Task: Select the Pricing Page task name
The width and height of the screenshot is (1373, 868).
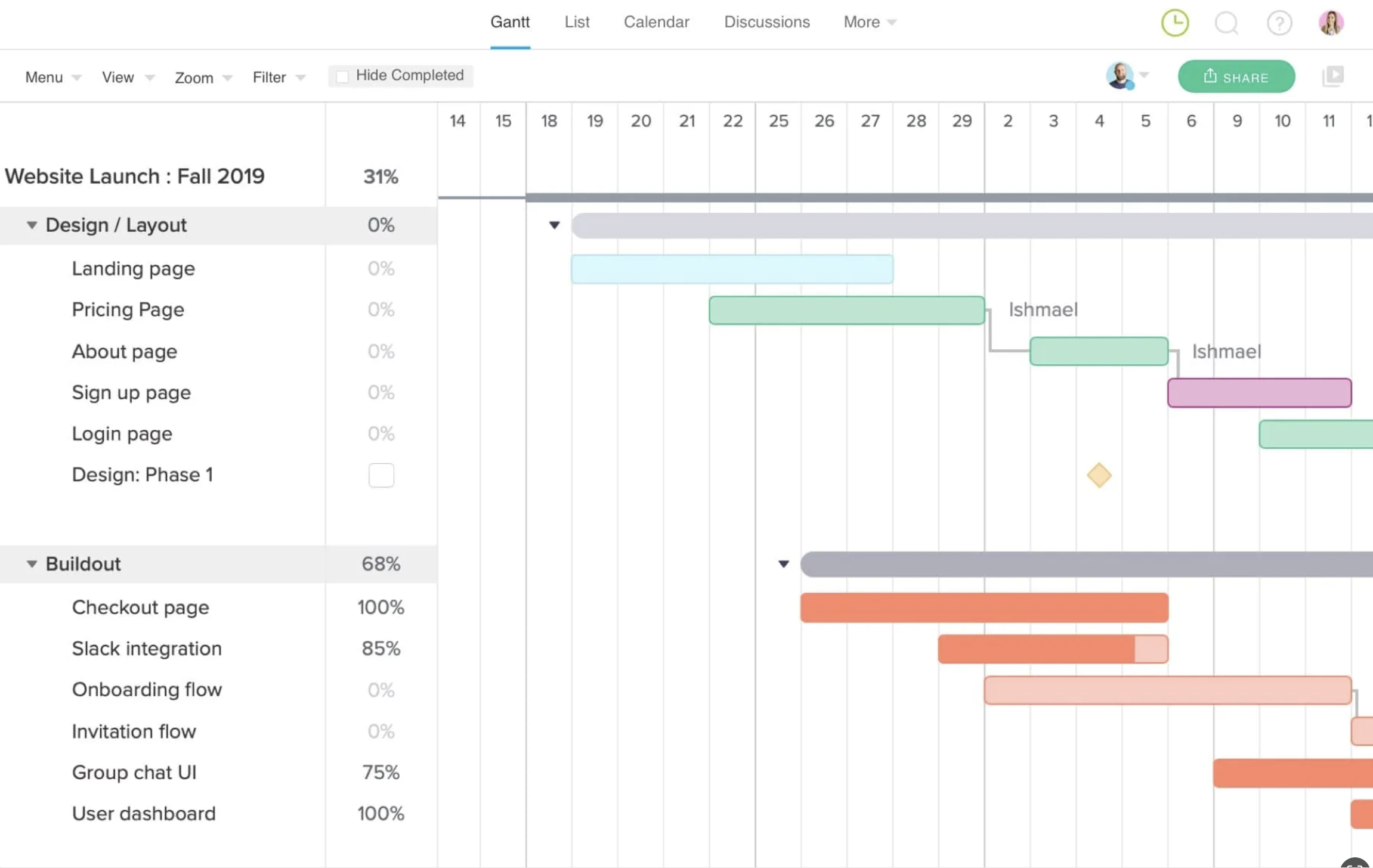Action: (x=128, y=310)
